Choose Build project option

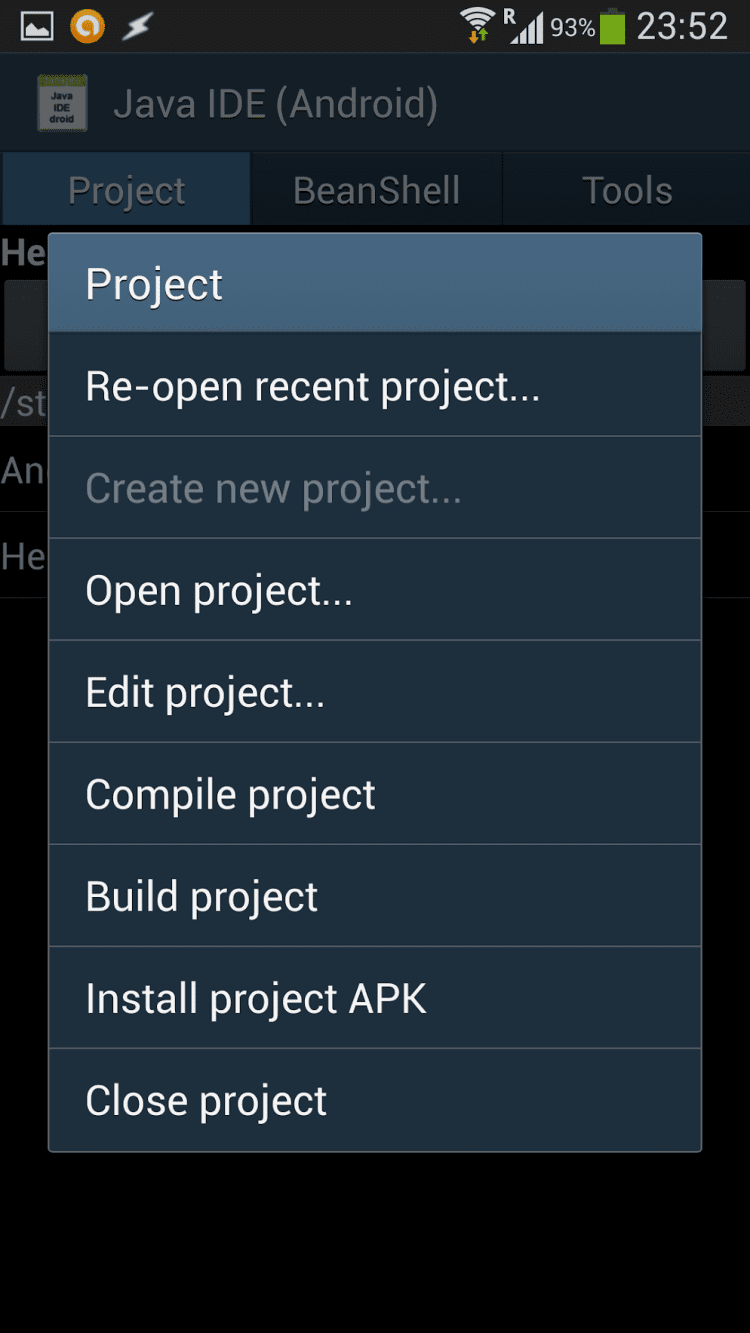point(375,896)
